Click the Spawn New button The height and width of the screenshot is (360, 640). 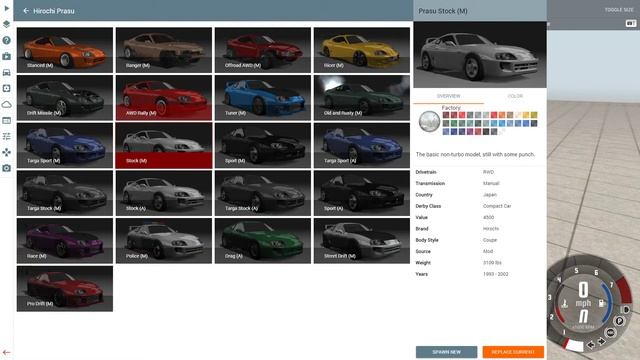point(447,352)
